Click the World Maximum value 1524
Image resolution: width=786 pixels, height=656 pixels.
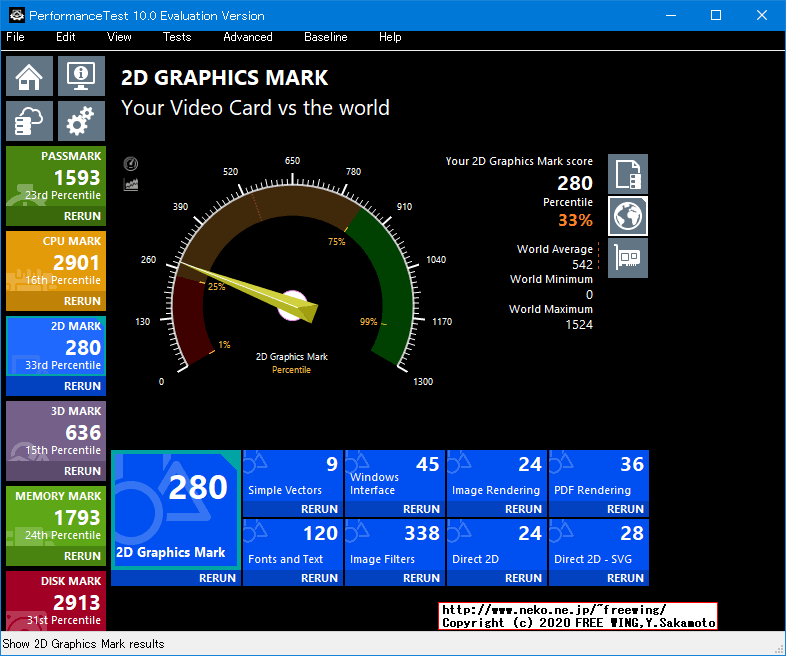click(579, 325)
